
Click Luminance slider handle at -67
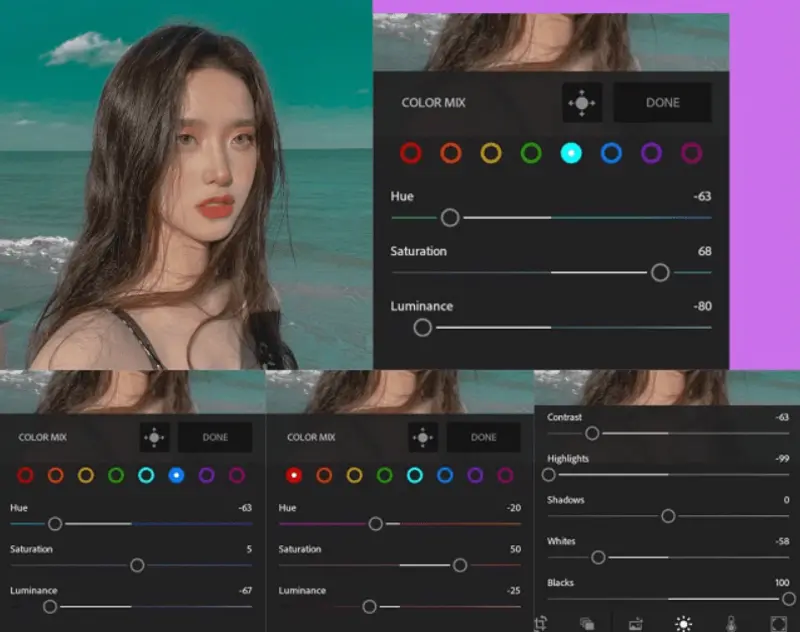(50, 607)
